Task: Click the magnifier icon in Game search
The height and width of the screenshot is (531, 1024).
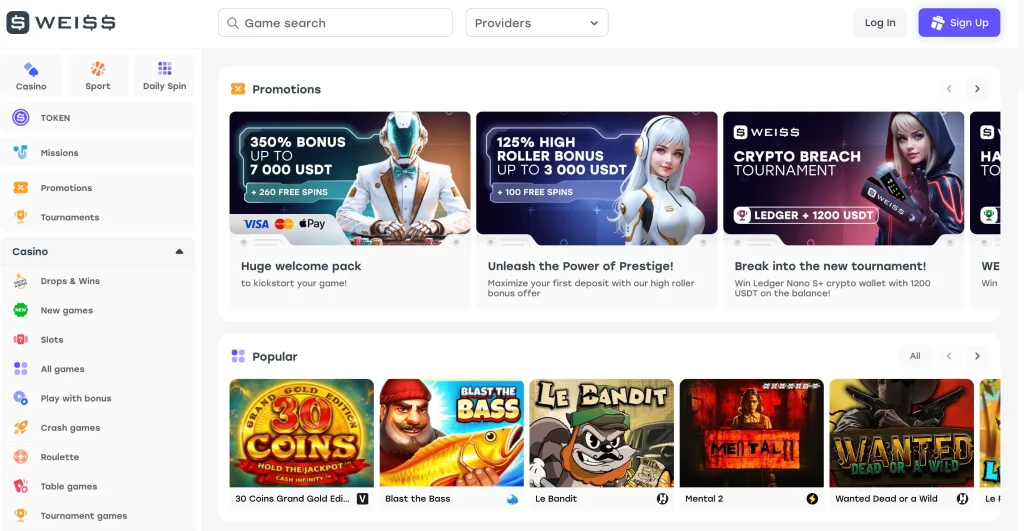Action: pos(232,23)
